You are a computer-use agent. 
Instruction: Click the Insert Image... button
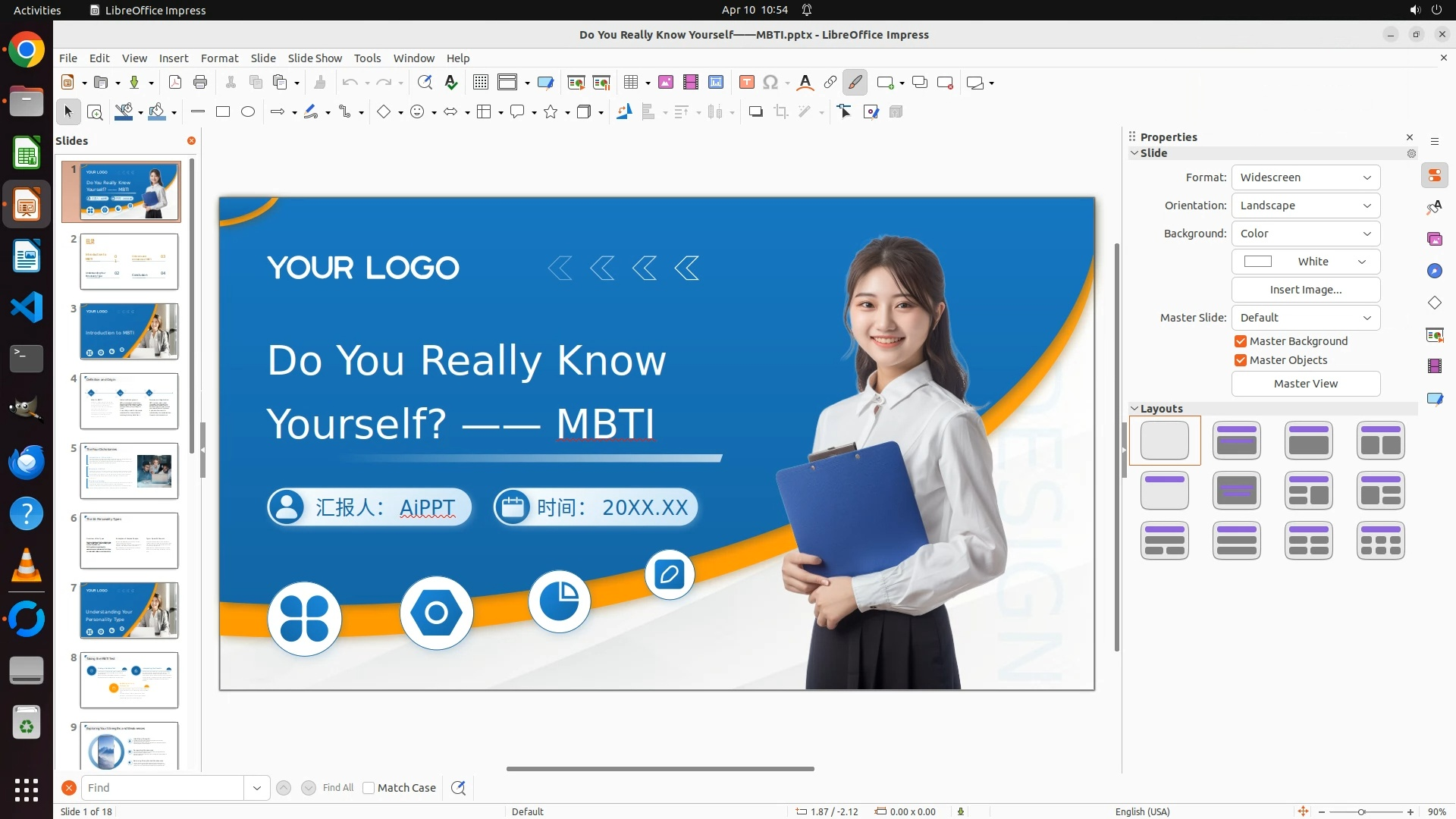click(x=1305, y=290)
